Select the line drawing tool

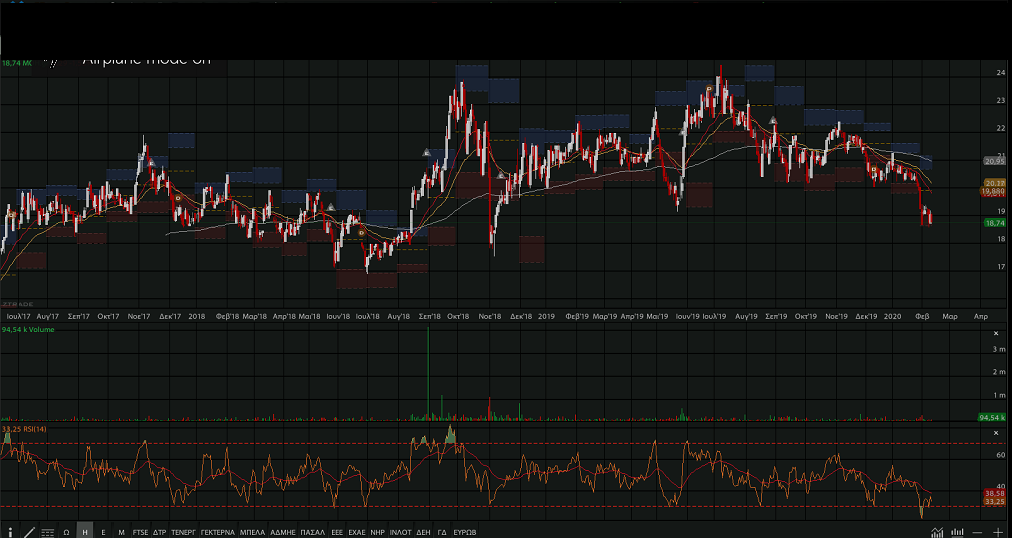pyautogui.click(x=28, y=533)
